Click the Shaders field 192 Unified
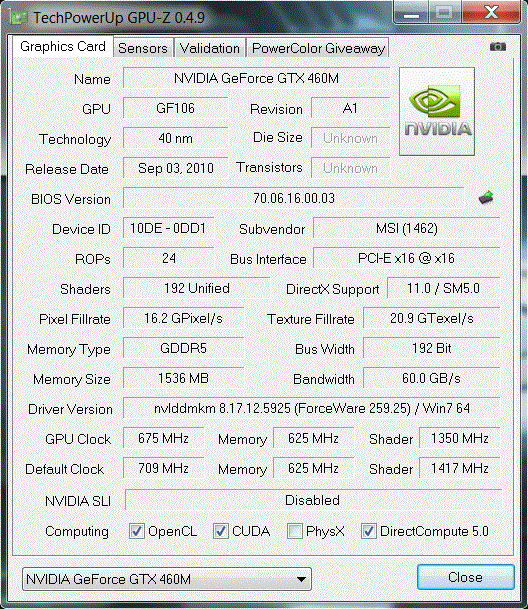528x609 pixels. tap(196, 288)
